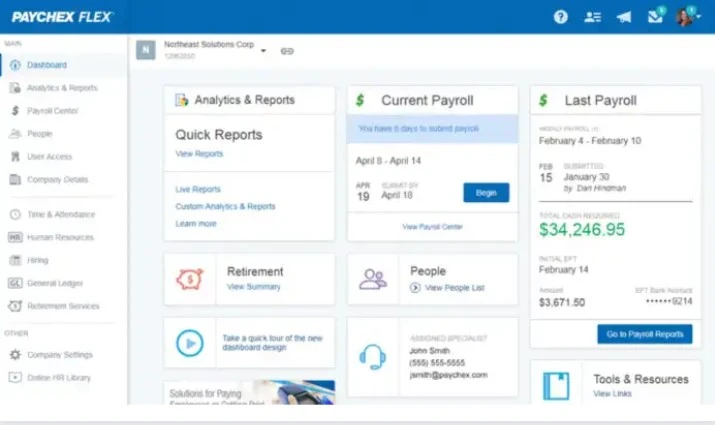715x425 pixels.
Task: Open the Live Reports link
Action: 198,189
